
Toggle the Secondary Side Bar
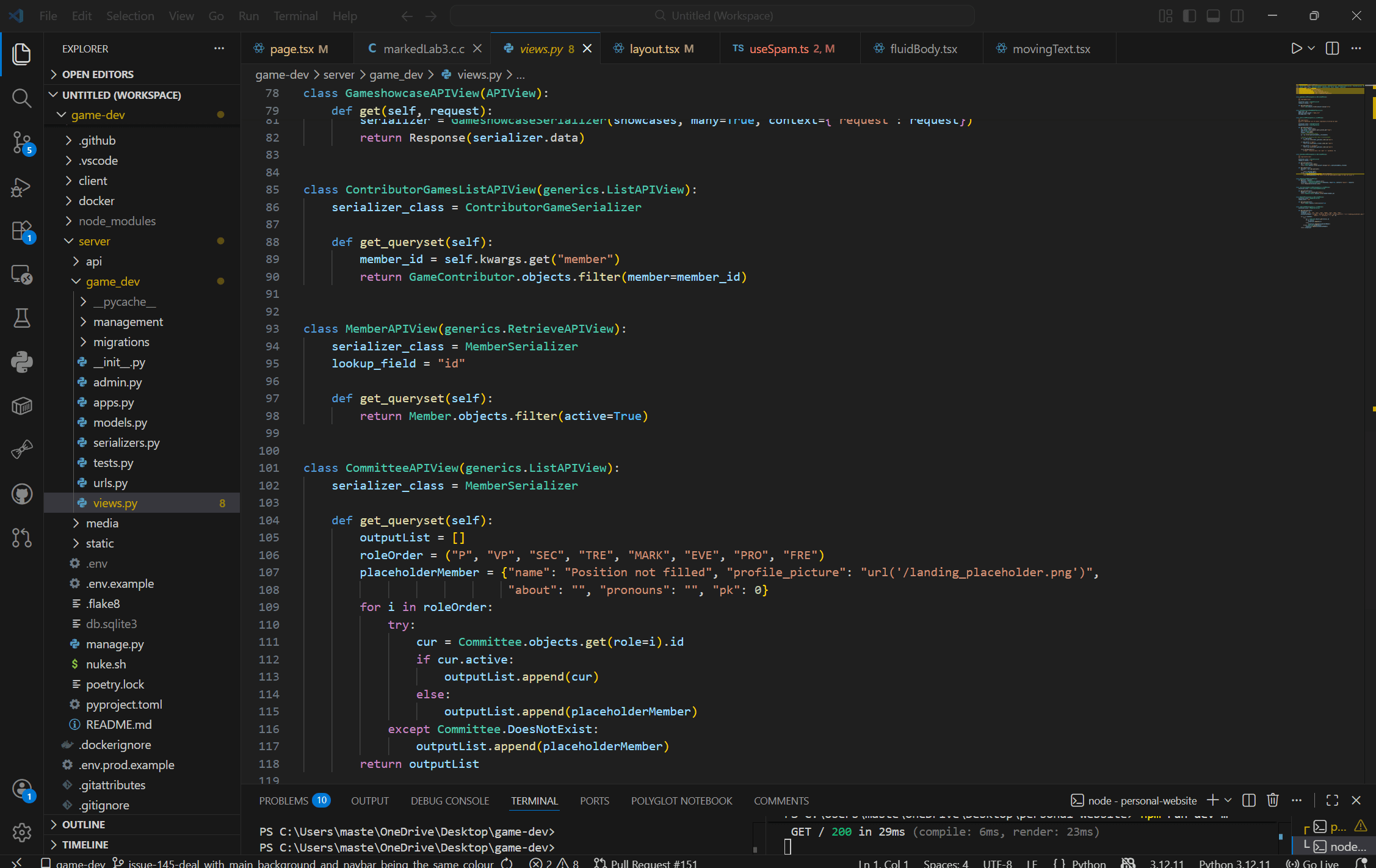pos(1237,16)
